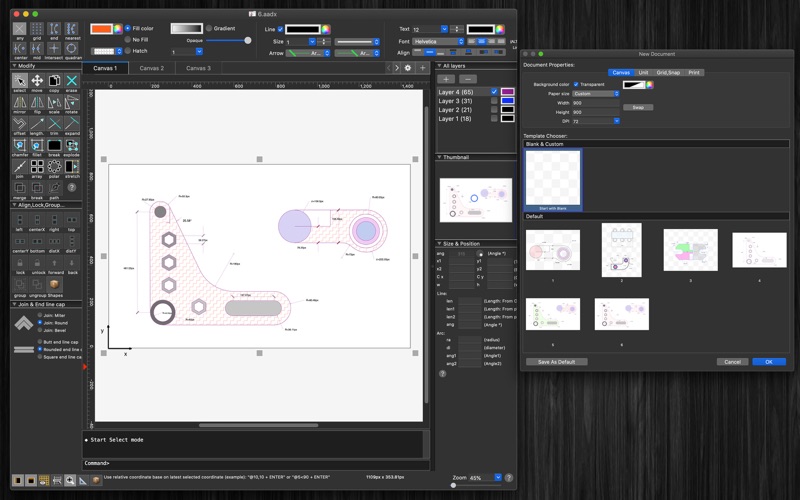Confirm with the 'OK' button
Image resolution: width=800 pixels, height=500 pixels.
tap(769, 362)
